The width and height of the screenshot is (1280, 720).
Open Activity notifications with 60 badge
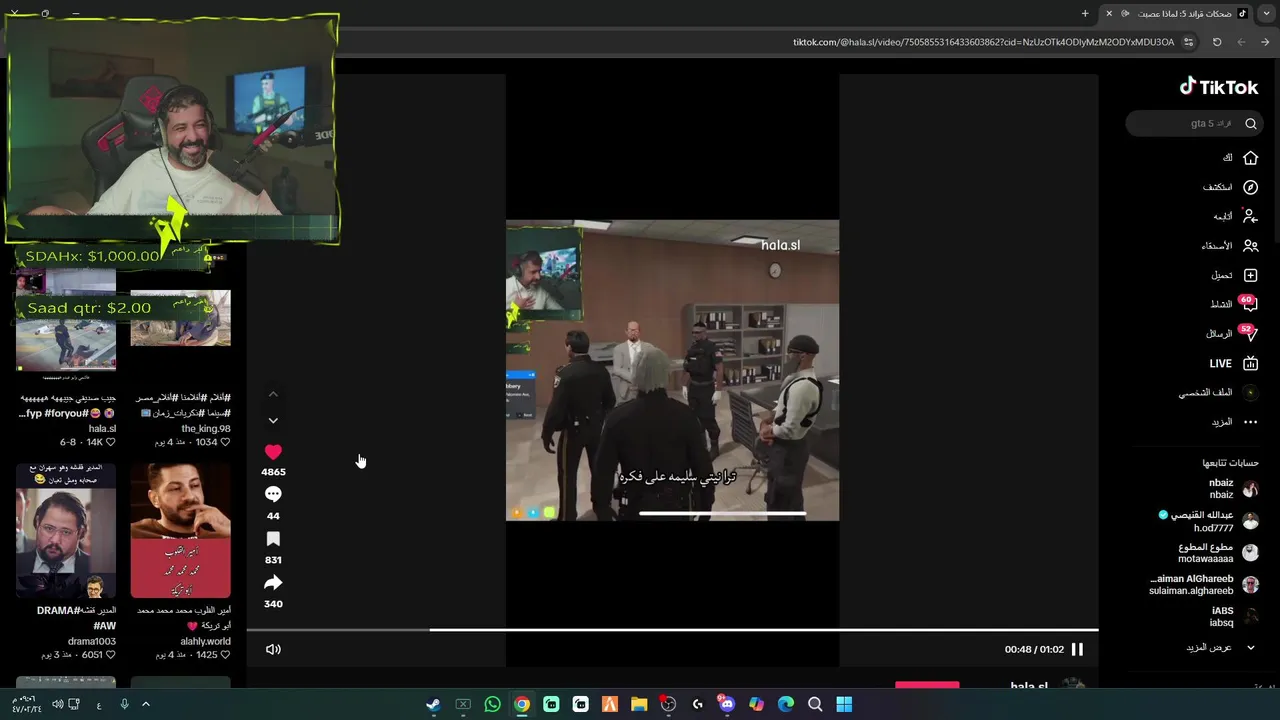(x=1248, y=304)
